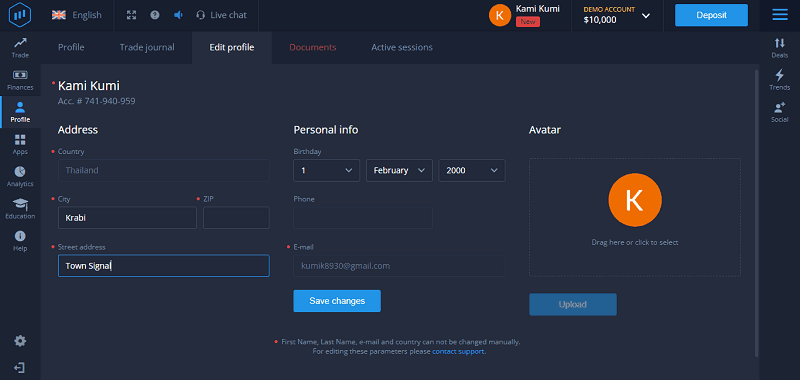Open settings gear icon
Viewport: 800px width, 380px height.
(20, 341)
